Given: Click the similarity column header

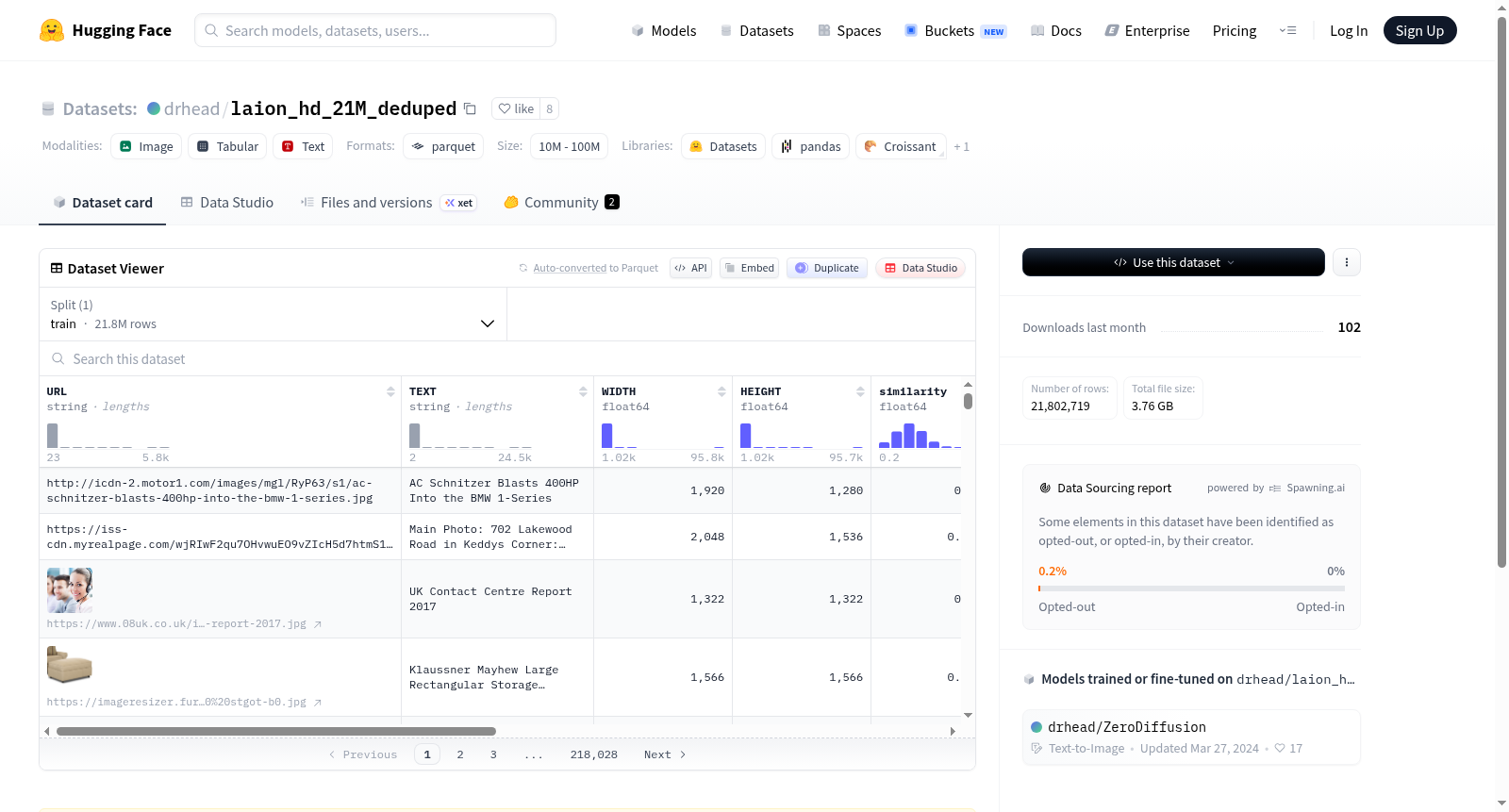Looking at the screenshot, I should click(x=913, y=391).
